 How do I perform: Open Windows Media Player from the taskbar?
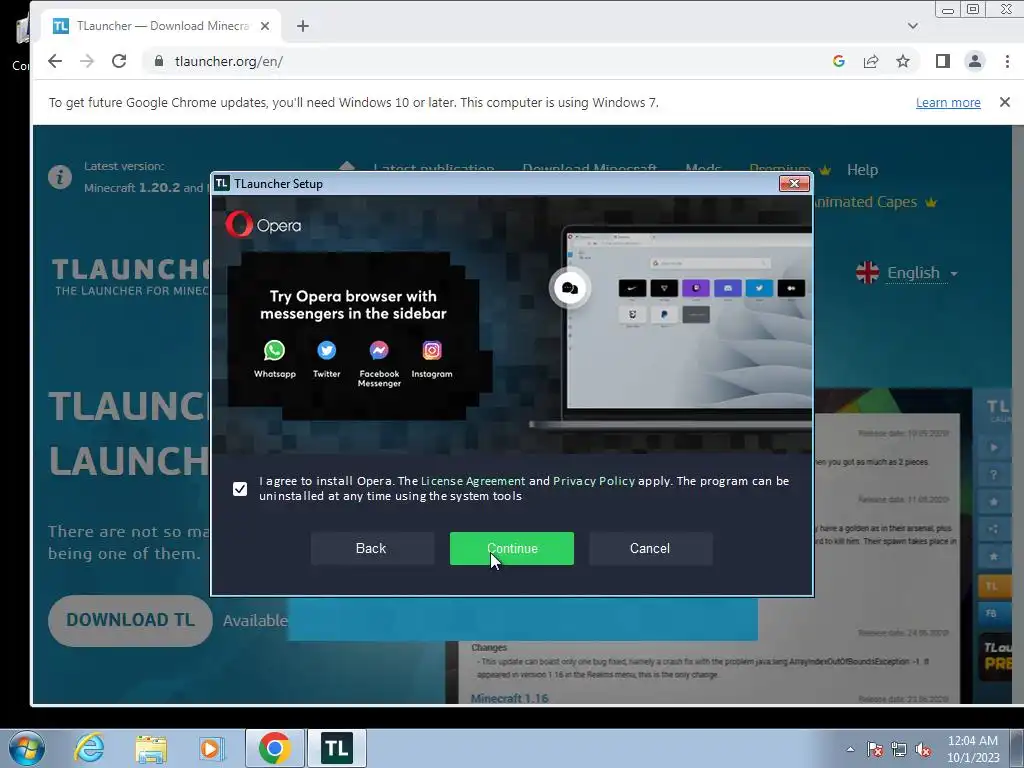[x=211, y=748]
